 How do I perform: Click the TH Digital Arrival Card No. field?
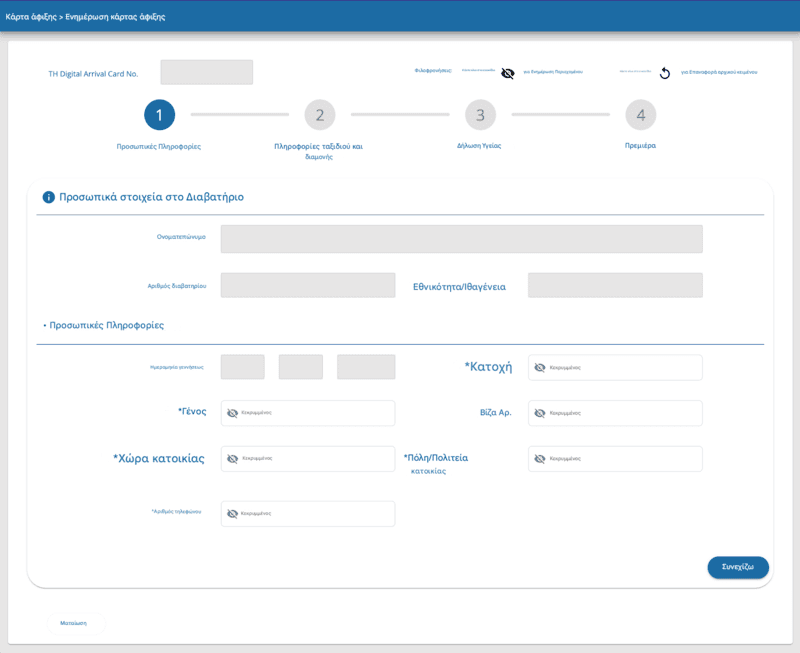point(207,72)
